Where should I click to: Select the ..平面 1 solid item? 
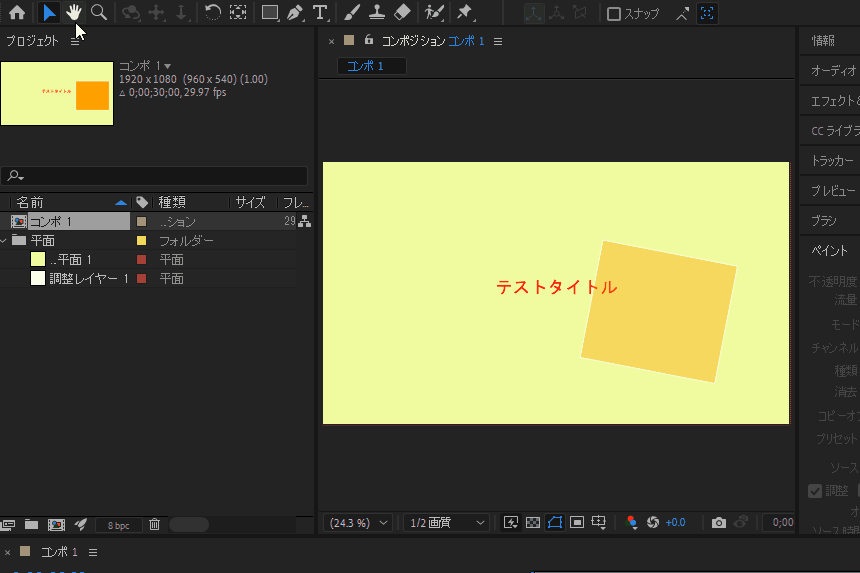[x=70, y=259]
